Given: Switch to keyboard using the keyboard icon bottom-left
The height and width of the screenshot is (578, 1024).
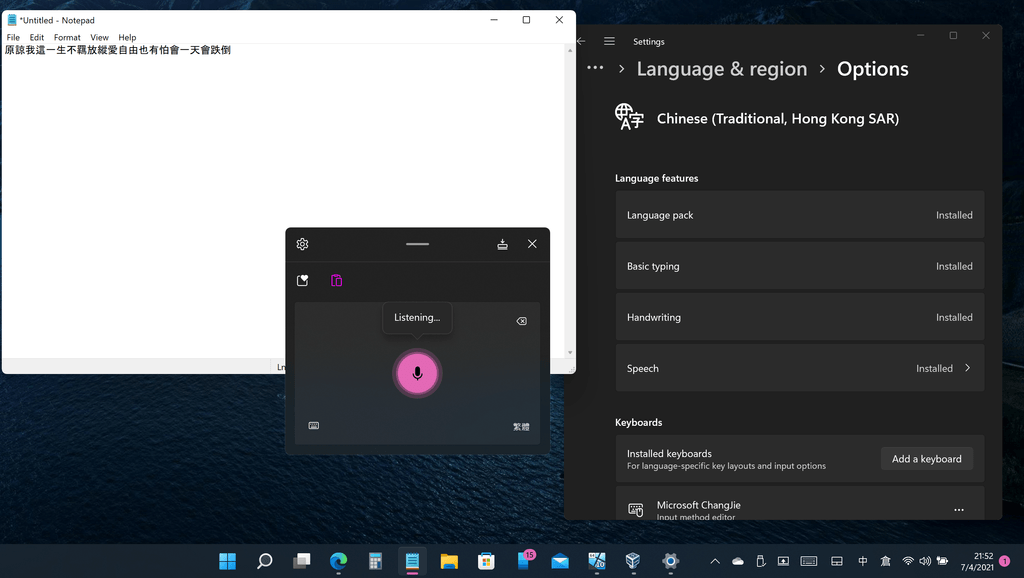Looking at the screenshot, I should [x=313, y=425].
